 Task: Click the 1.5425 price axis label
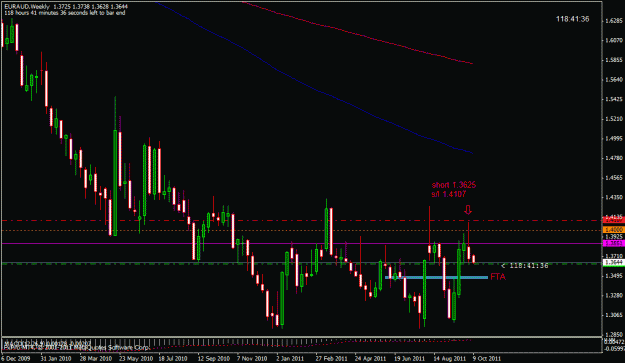tap(614, 99)
